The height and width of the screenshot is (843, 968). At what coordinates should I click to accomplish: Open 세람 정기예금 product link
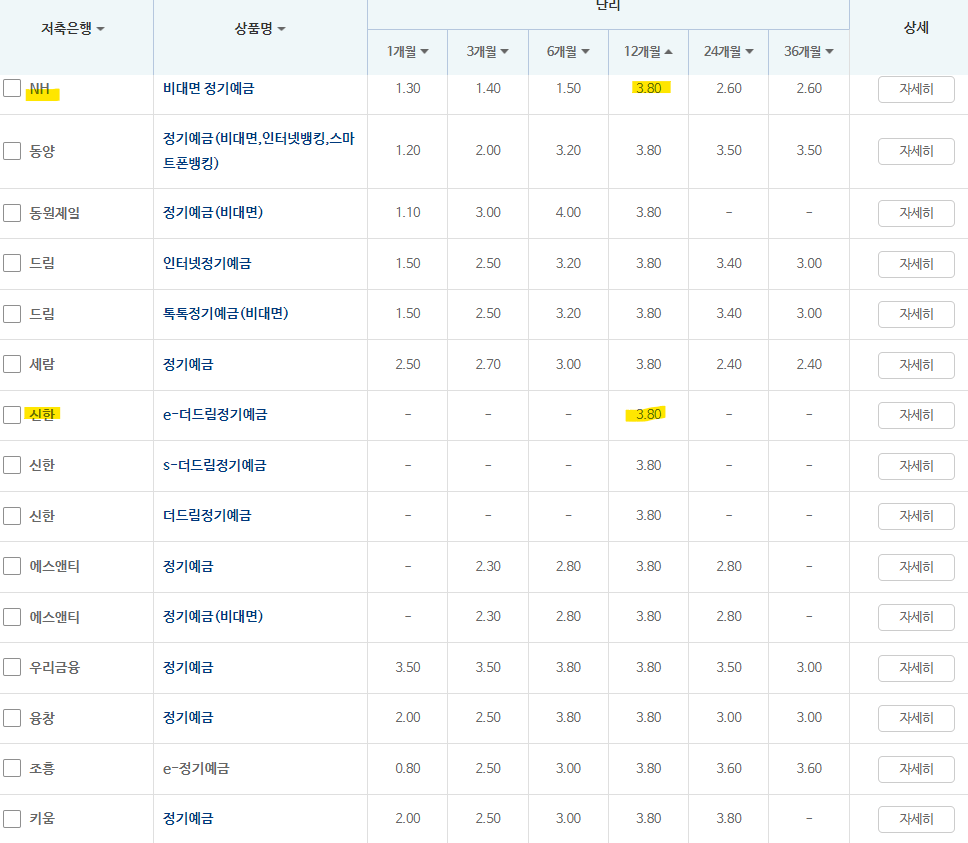[188, 364]
